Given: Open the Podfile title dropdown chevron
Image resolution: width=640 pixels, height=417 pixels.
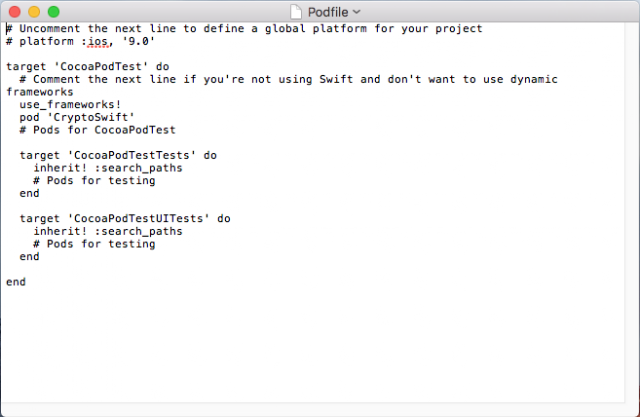Looking at the screenshot, I should tap(356, 12).
